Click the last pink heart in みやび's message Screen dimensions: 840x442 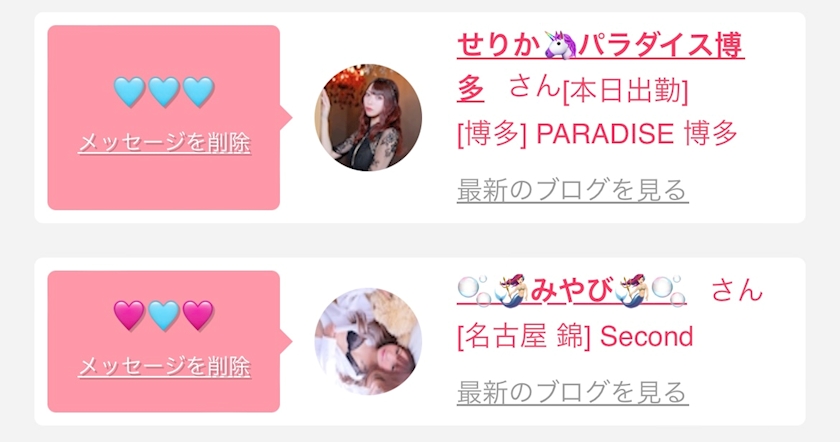(198, 314)
